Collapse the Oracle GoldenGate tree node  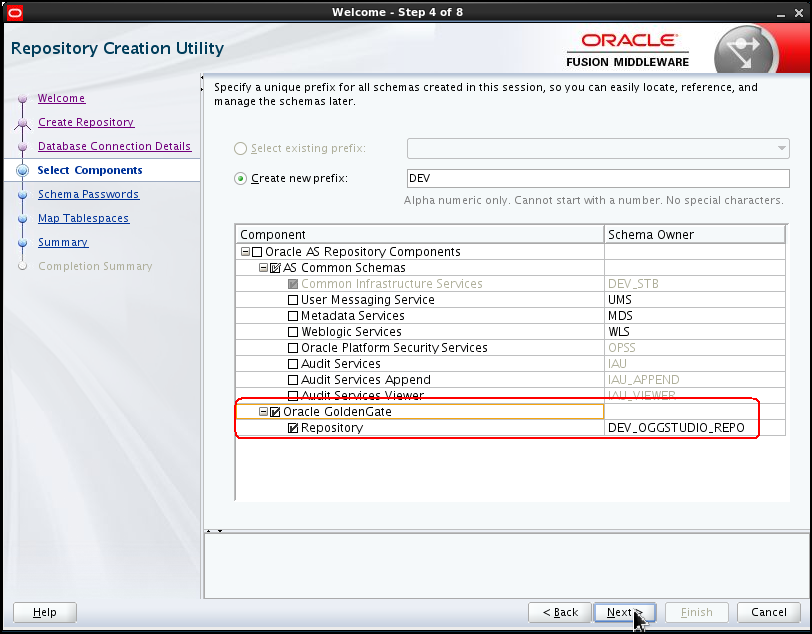coord(263,411)
